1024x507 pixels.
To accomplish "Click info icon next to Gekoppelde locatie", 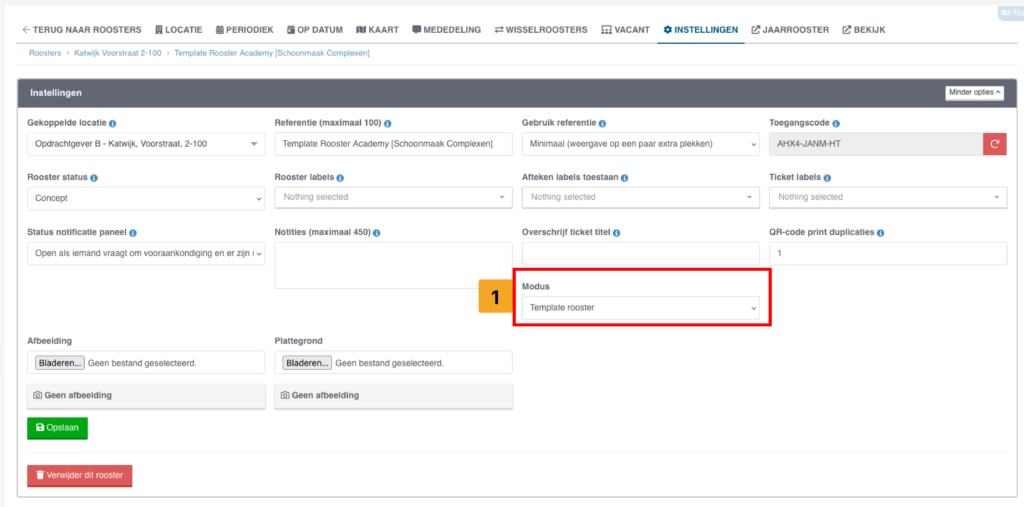I will [112, 123].
